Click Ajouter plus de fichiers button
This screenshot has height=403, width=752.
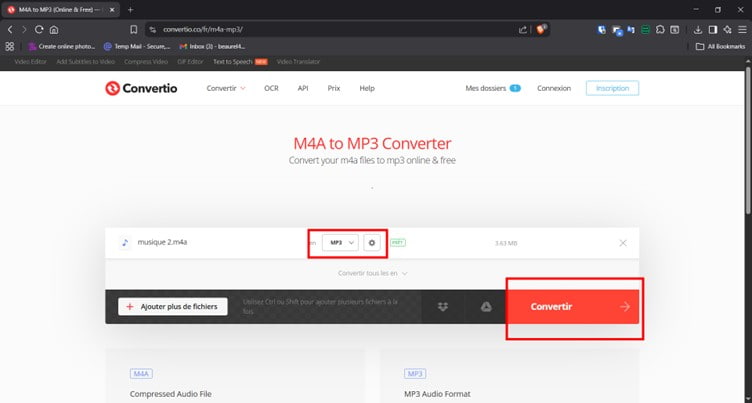coord(173,307)
